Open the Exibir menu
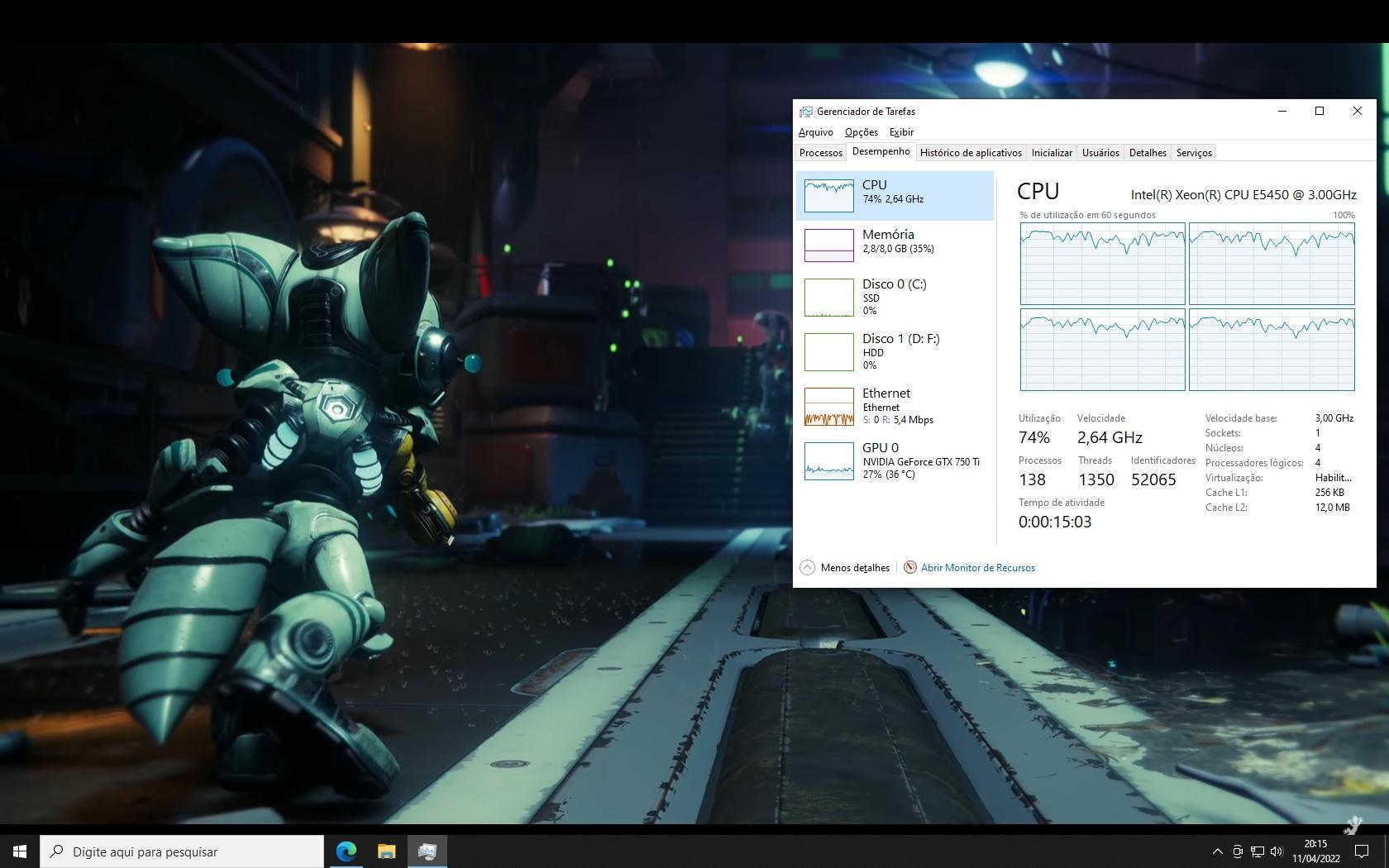 point(901,132)
